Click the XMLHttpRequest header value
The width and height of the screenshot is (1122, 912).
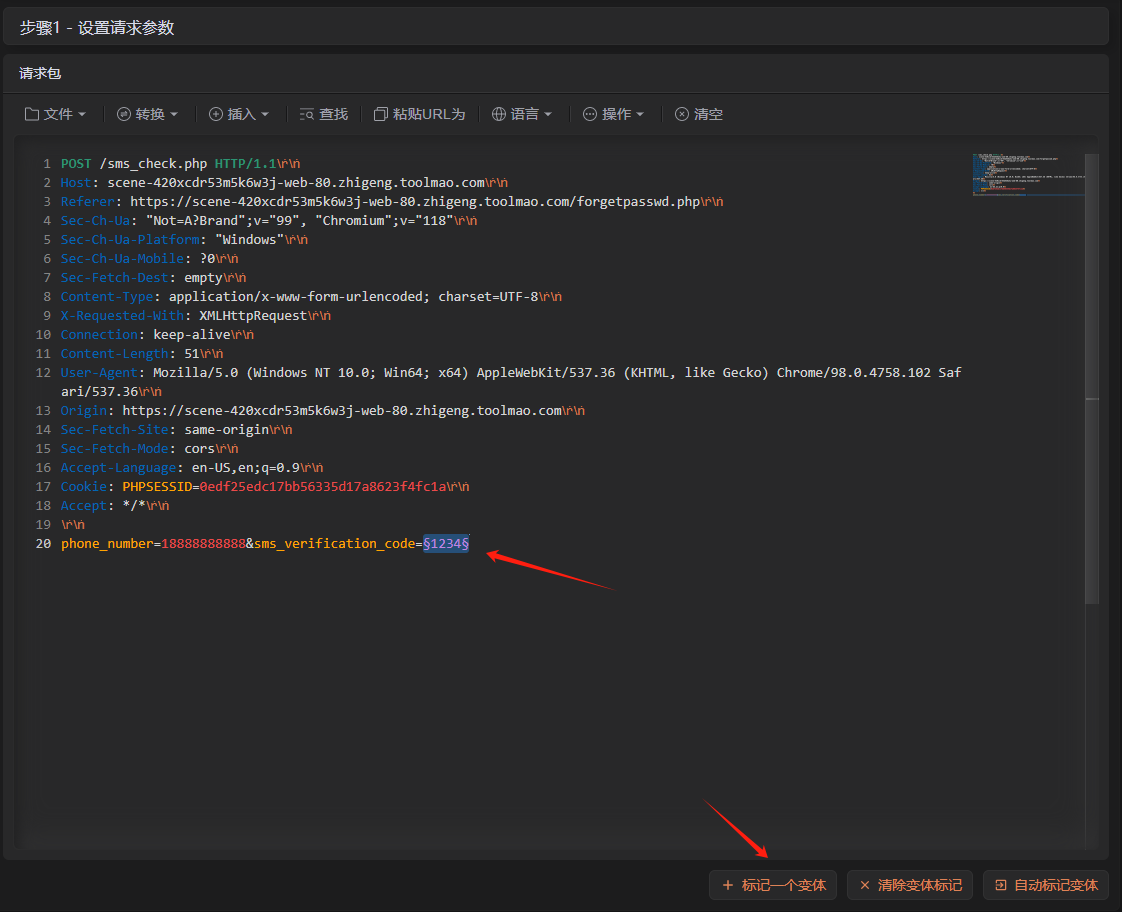253,315
